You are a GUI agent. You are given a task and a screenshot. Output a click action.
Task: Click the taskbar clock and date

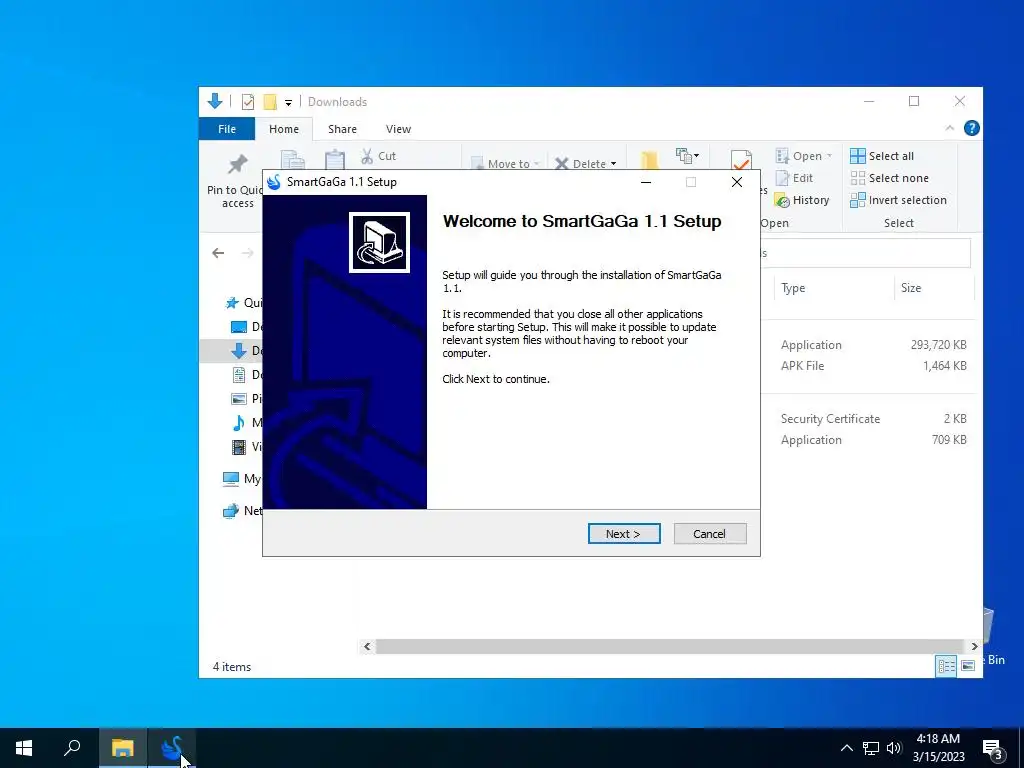(x=938, y=748)
